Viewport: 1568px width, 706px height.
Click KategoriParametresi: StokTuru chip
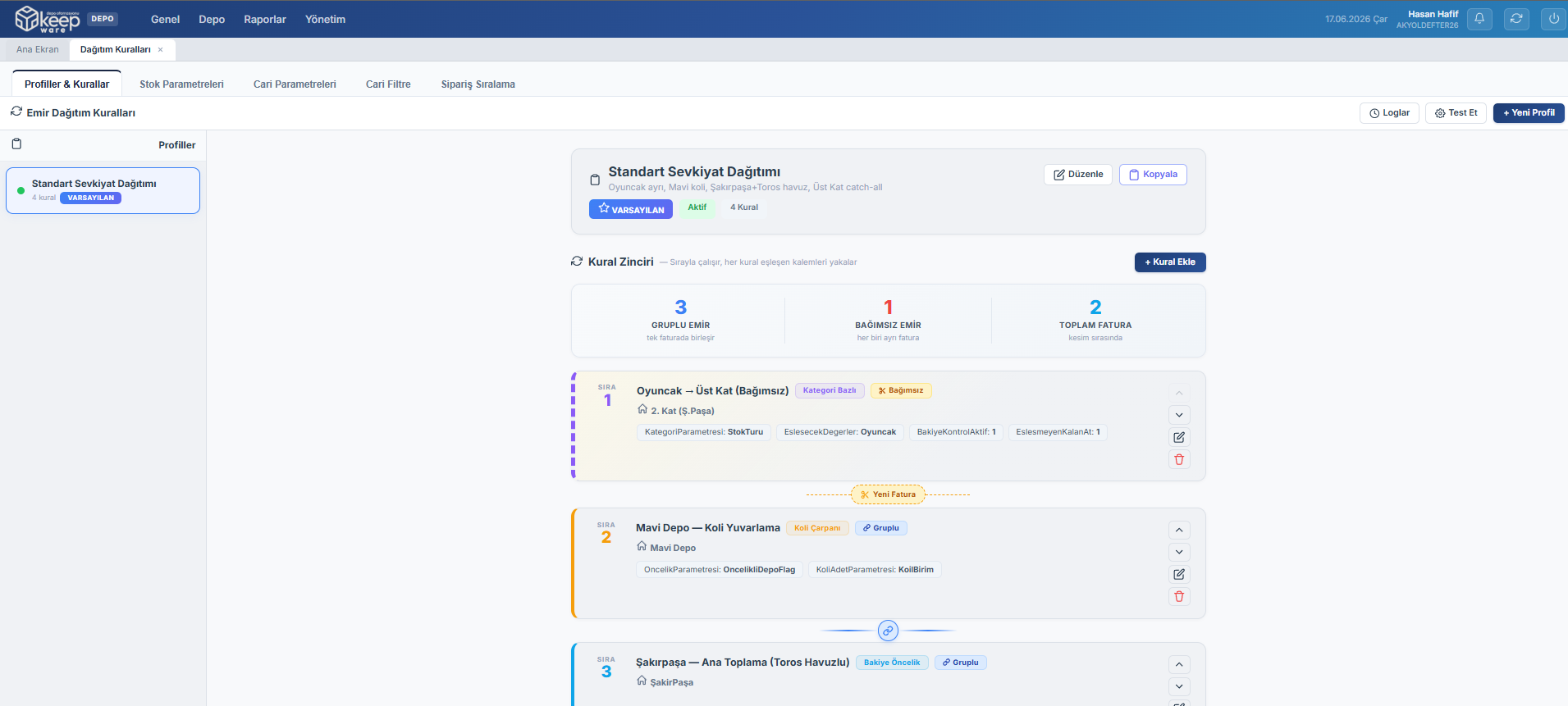click(x=704, y=432)
